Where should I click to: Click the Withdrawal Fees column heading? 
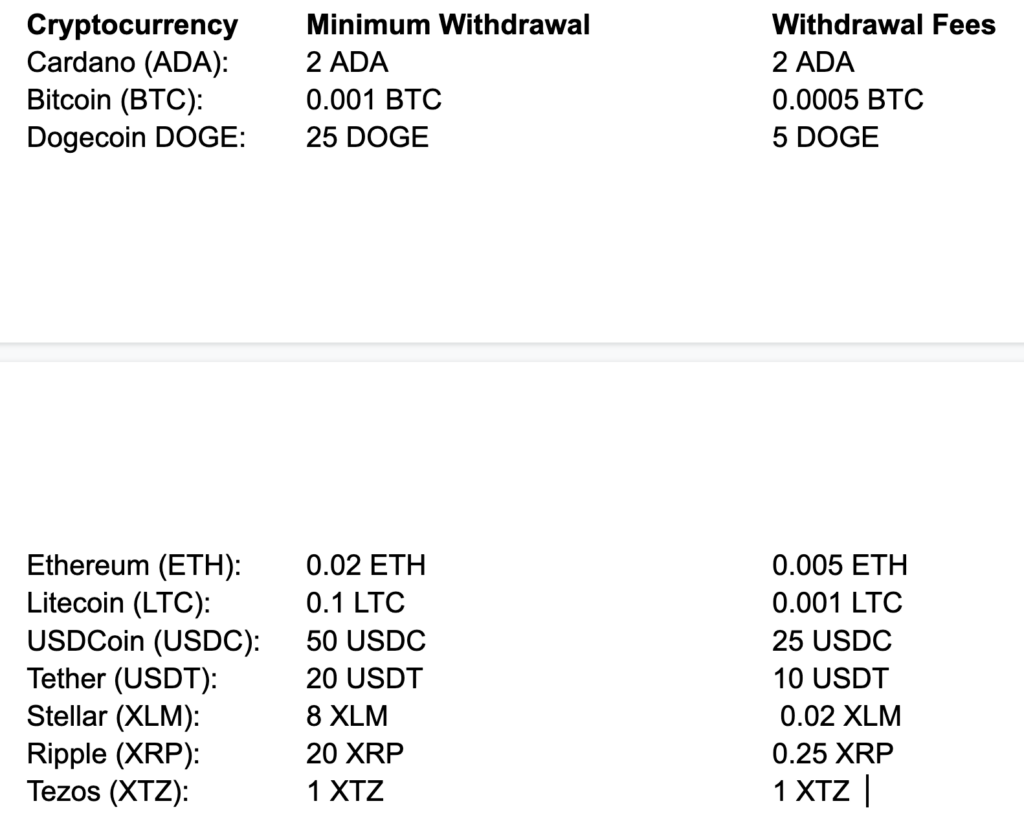pyautogui.click(x=884, y=25)
